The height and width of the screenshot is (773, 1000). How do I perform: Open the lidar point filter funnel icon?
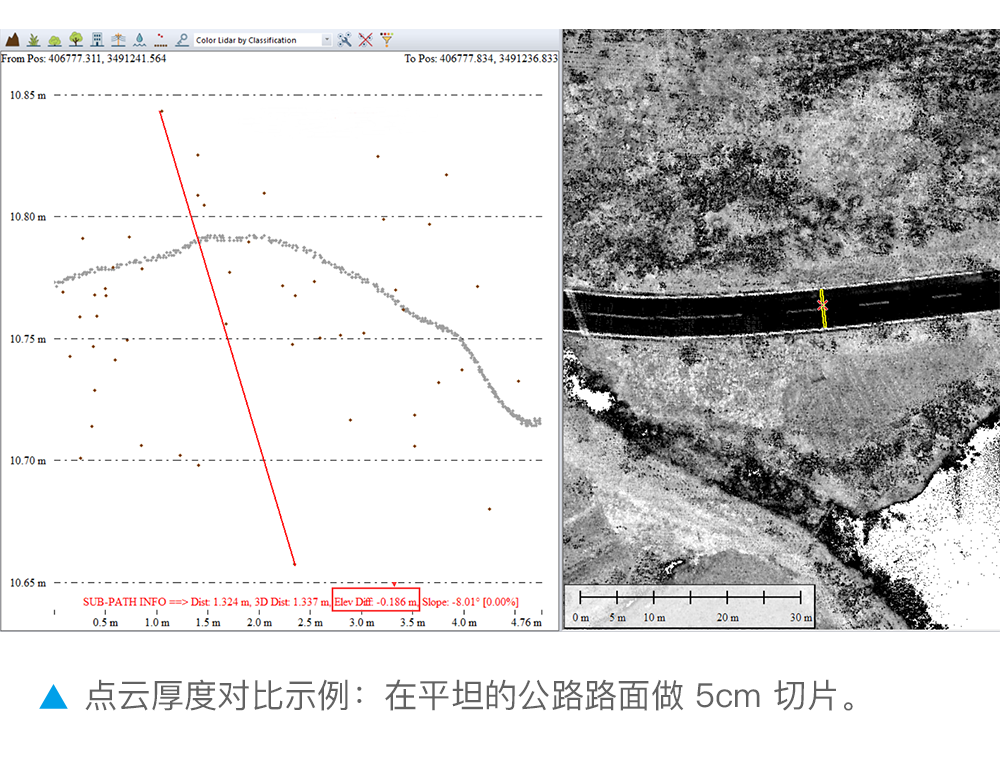click(x=387, y=40)
